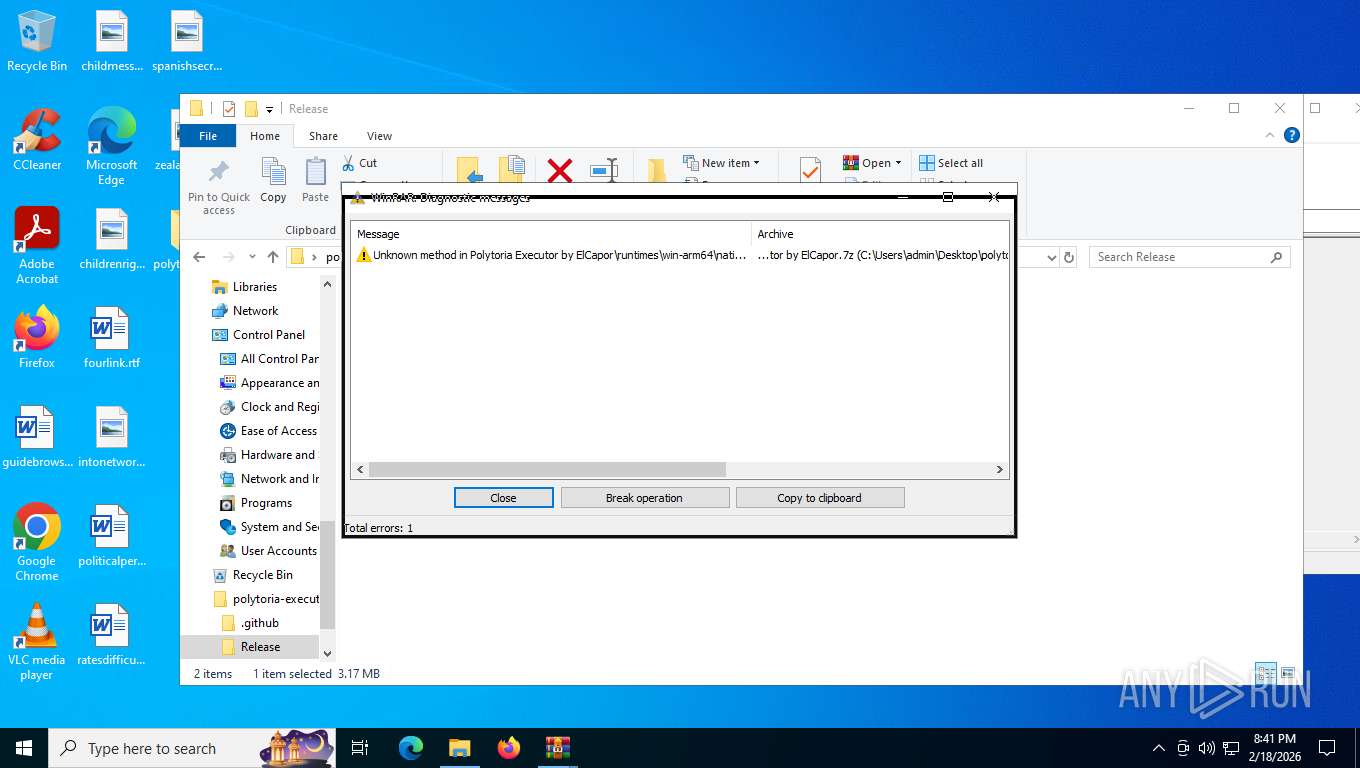The width and height of the screenshot is (1360, 768).
Task: Click the Break operation button
Action: [x=644, y=498]
